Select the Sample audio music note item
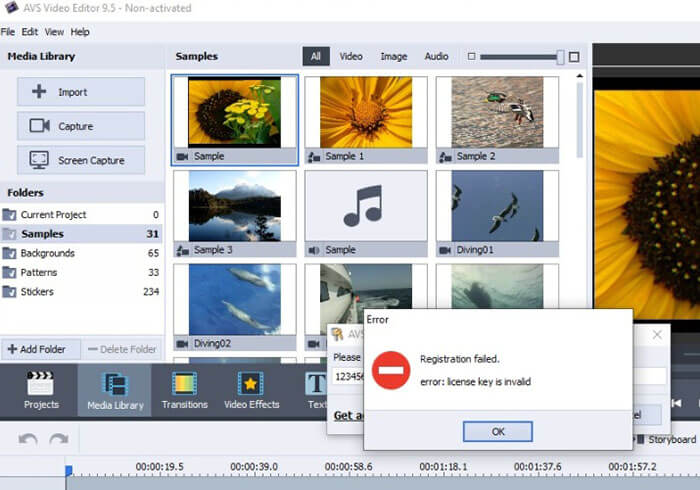 (366, 214)
